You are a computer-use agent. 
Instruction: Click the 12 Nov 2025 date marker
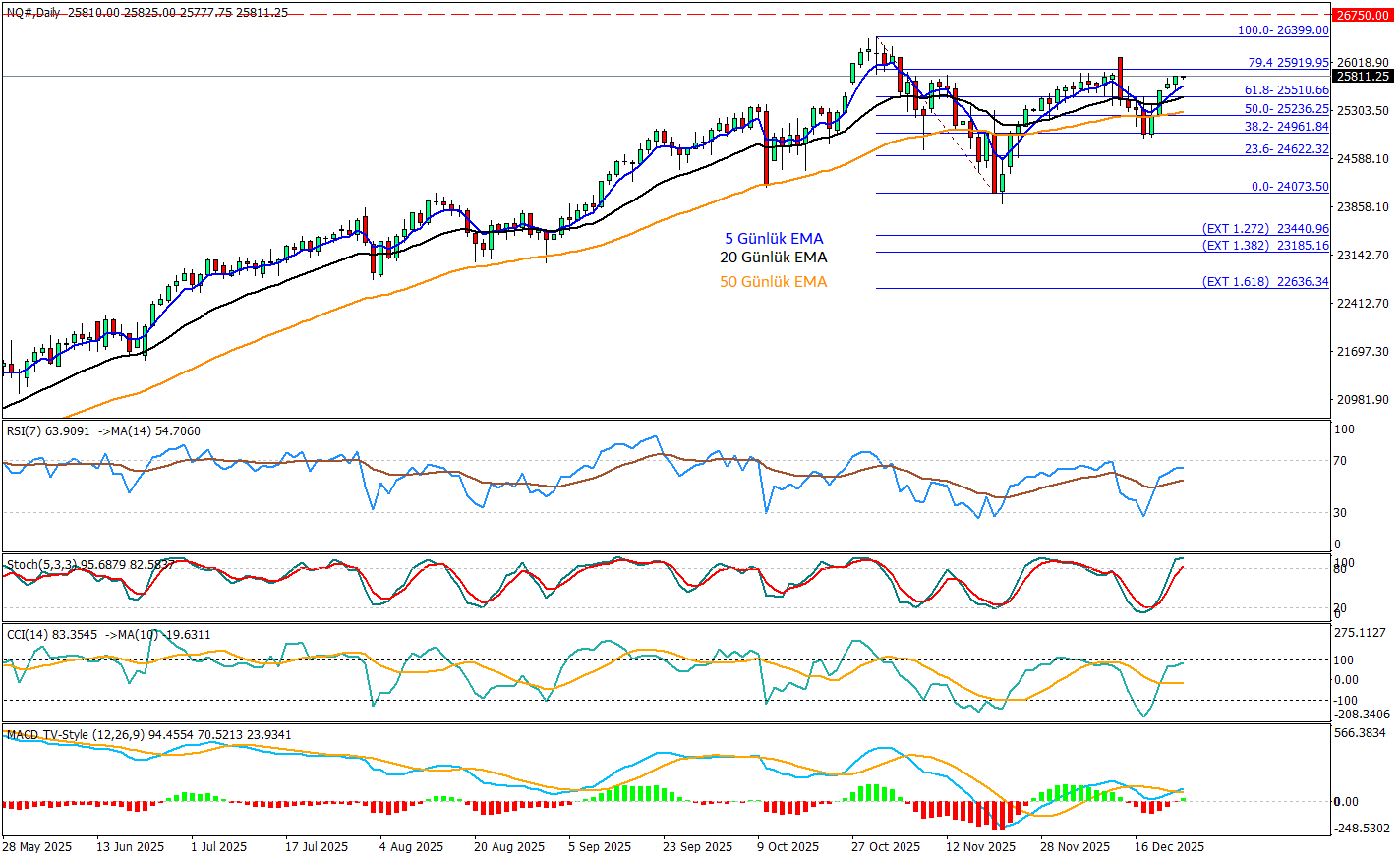[x=980, y=847]
